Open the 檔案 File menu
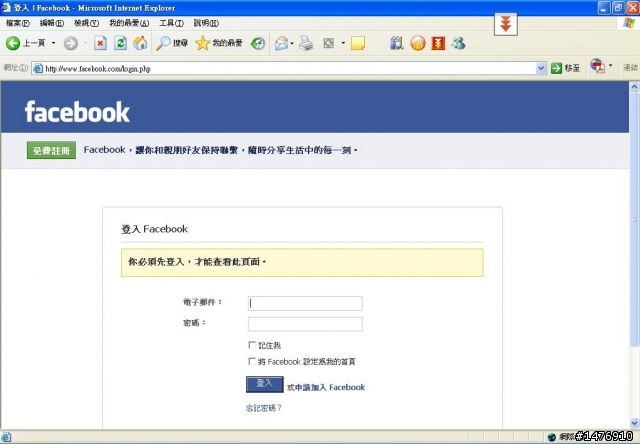Viewport: 640px width, 444px height. (x=18, y=23)
